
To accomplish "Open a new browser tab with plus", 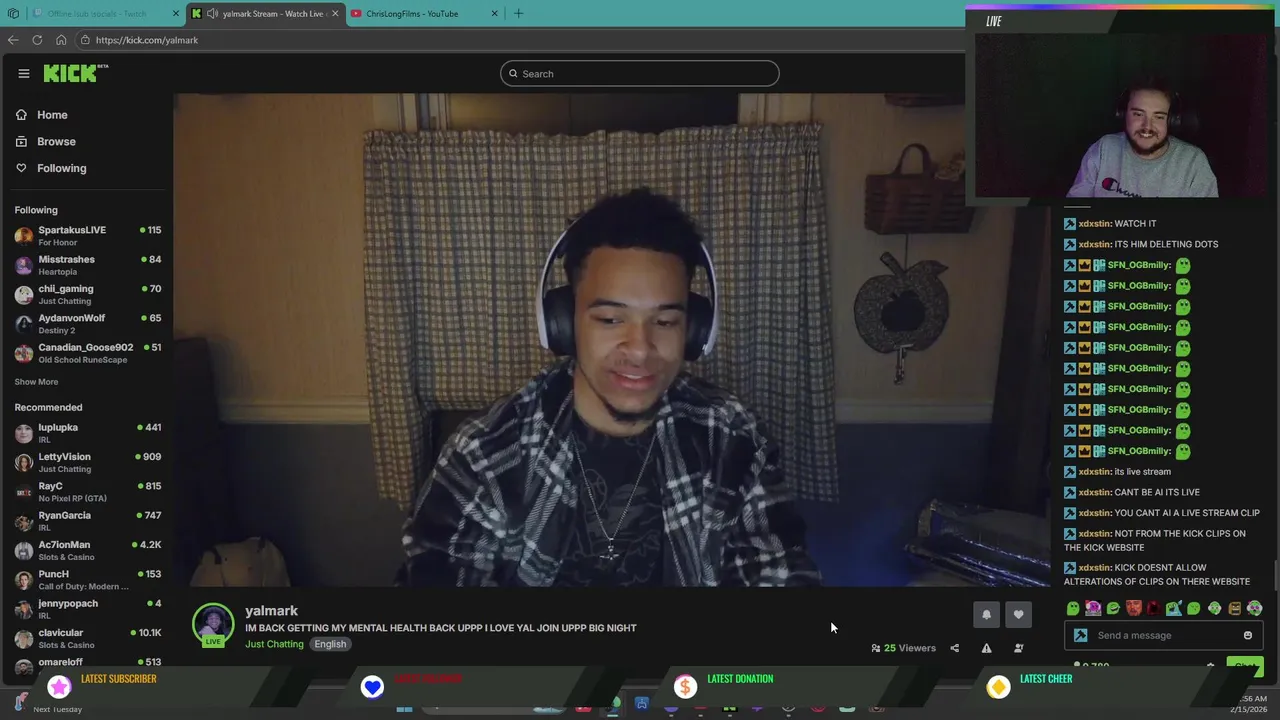I will click(x=518, y=13).
